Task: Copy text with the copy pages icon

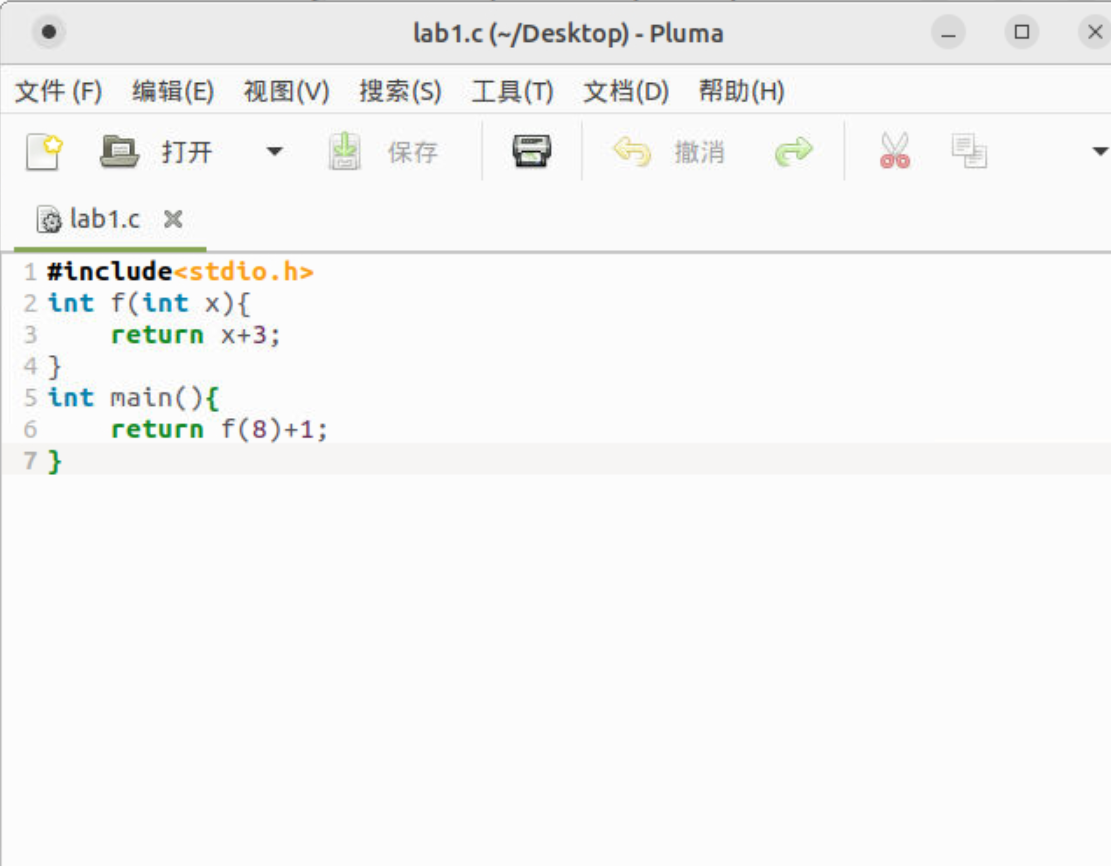Action: 968,150
